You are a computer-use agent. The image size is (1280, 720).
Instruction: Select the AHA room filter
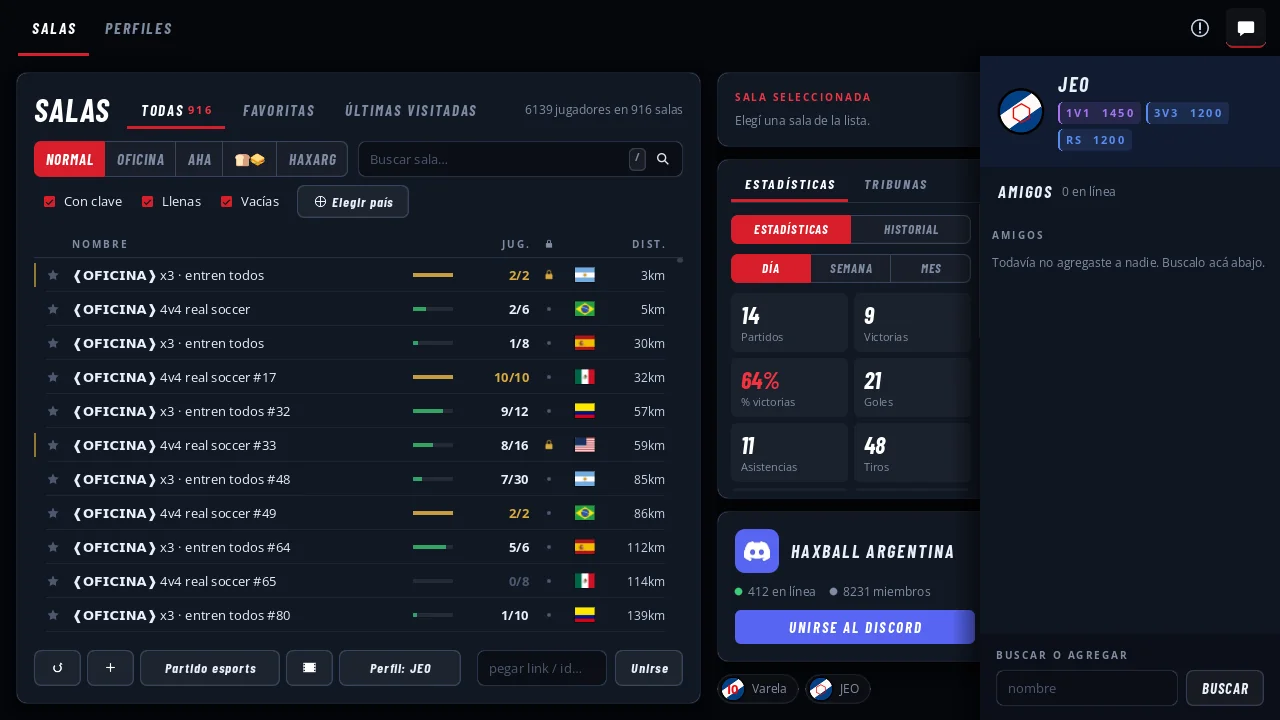click(200, 159)
